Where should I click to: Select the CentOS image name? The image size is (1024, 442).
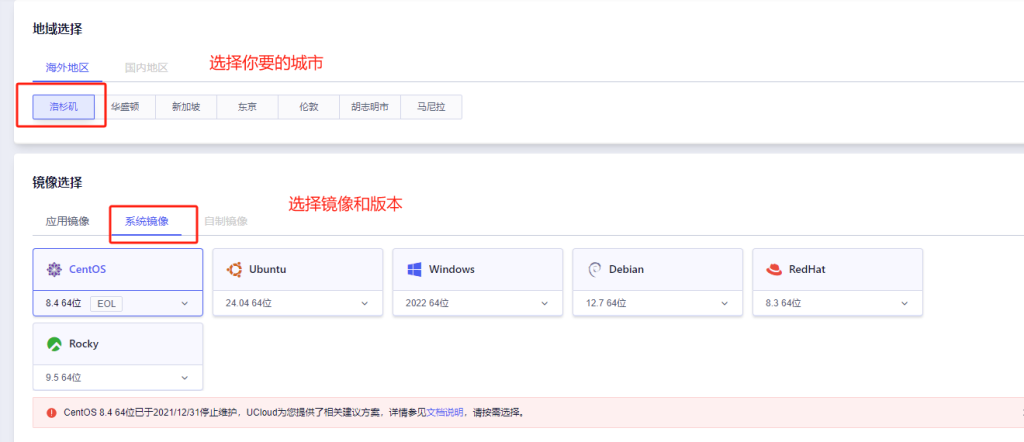click(x=88, y=269)
